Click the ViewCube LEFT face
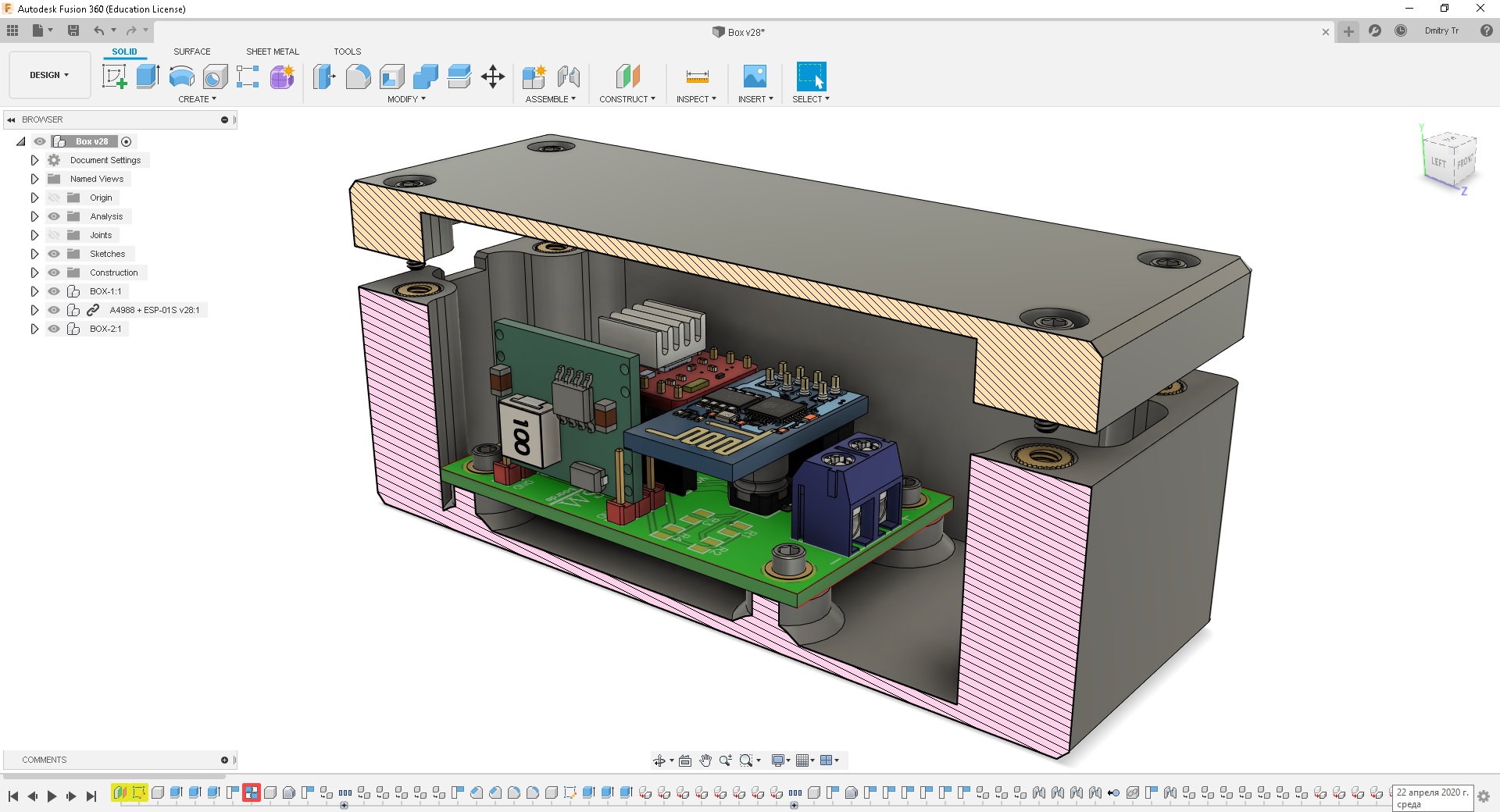The image size is (1500, 812). coord(1438,162)
